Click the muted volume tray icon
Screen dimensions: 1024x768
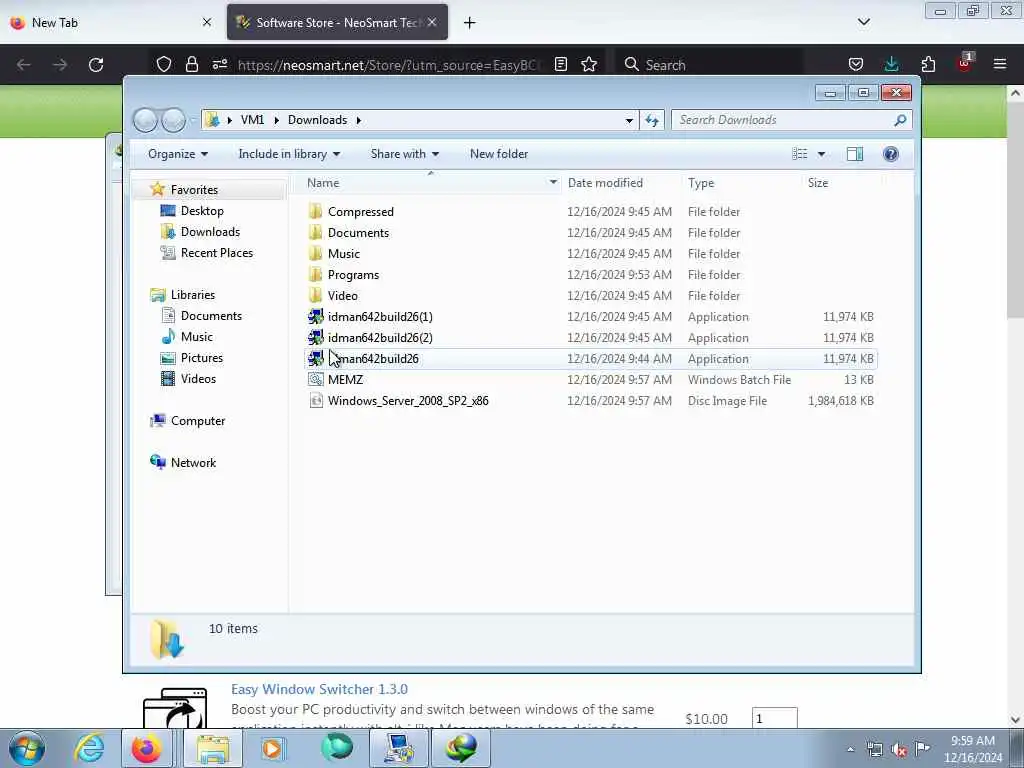tap(899, 750)
